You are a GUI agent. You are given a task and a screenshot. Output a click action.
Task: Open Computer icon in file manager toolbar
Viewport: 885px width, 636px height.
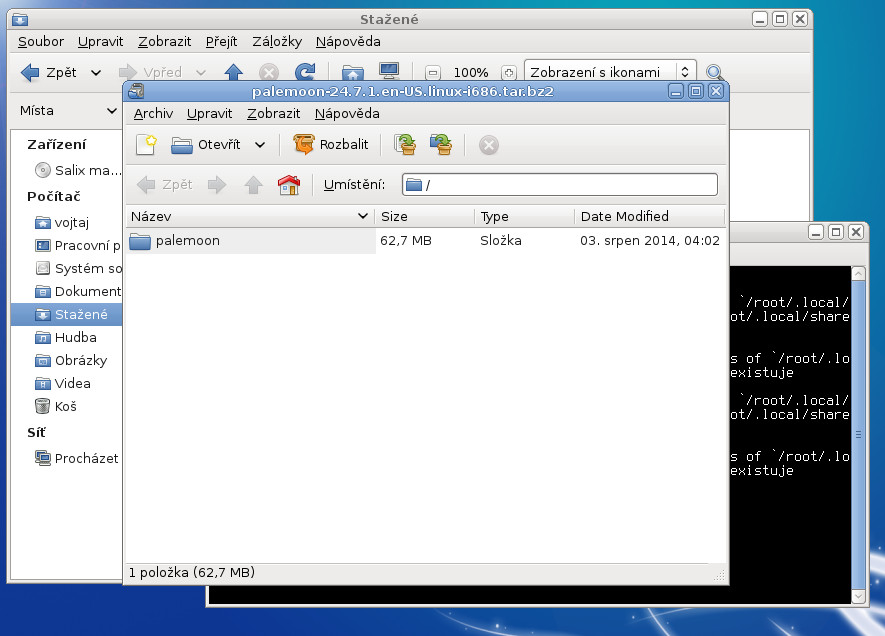389,72
